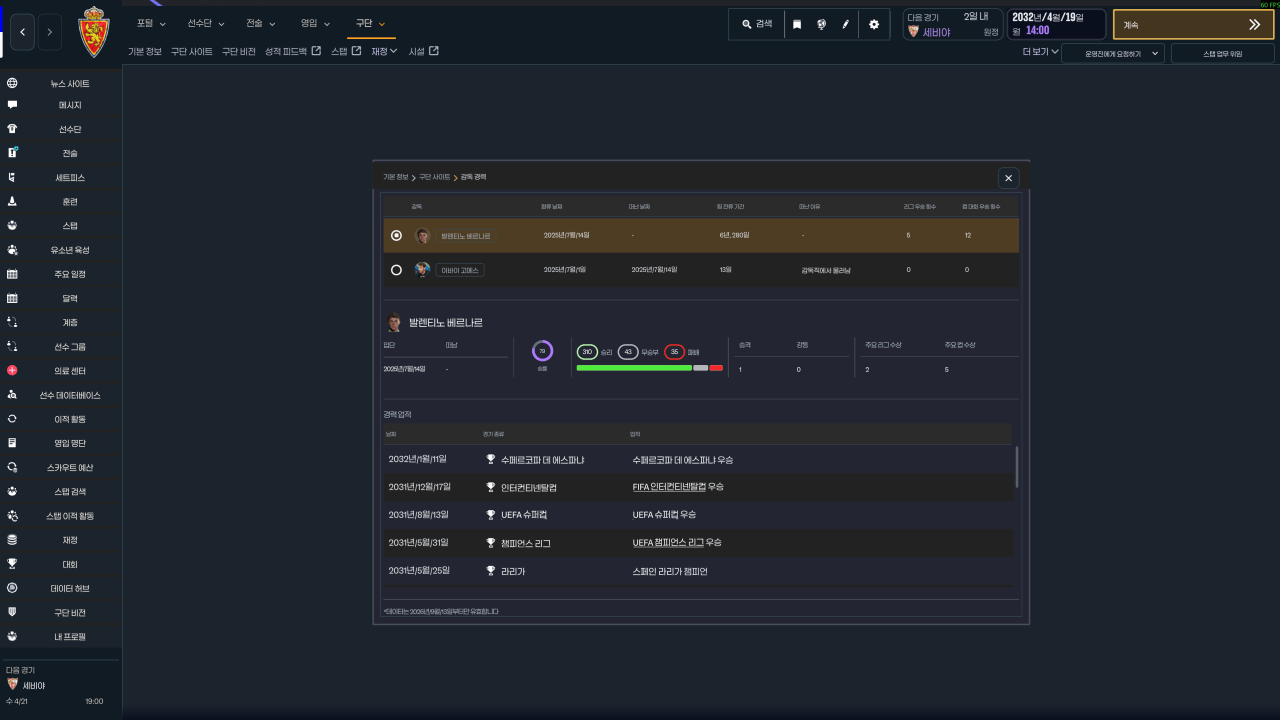Switch to the 구단 비전 tab

click(x=239, y=51)
